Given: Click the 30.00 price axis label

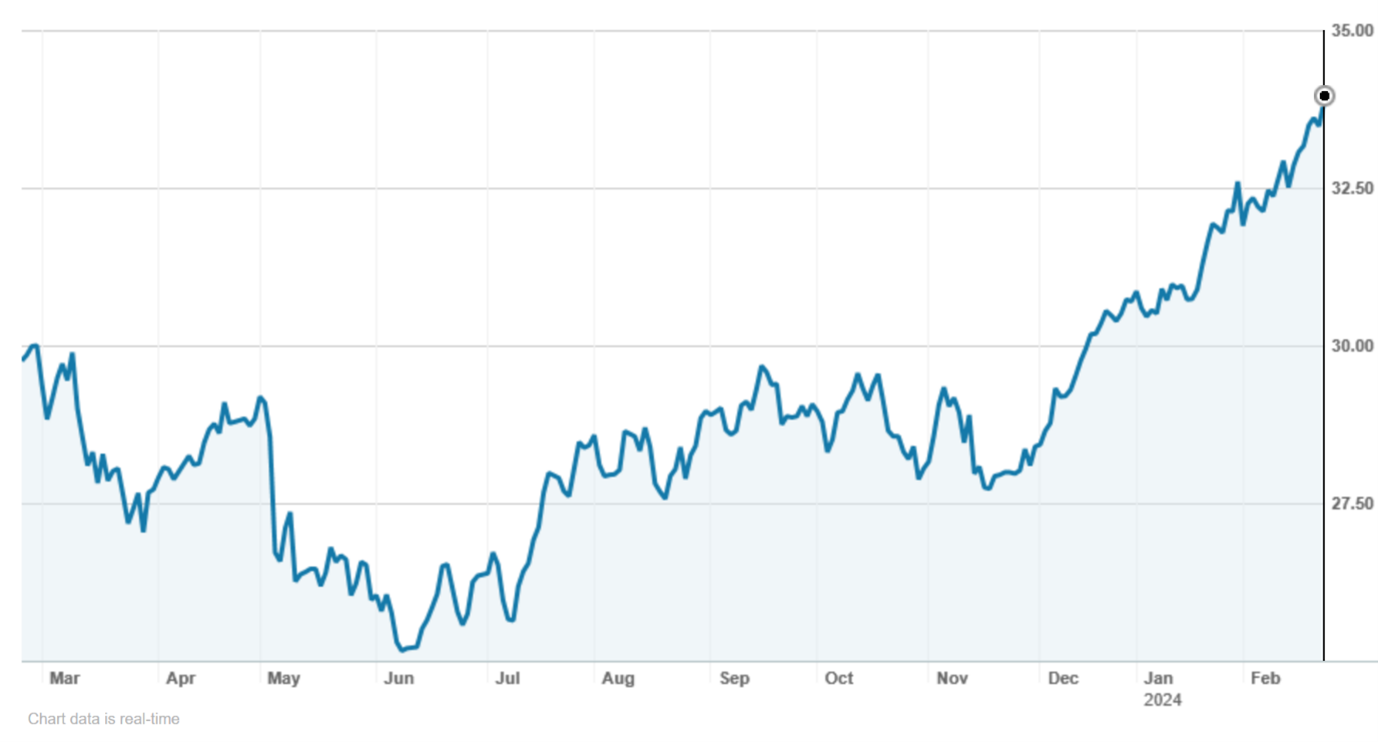Looking at the screenshot, I should [1353, 346].
